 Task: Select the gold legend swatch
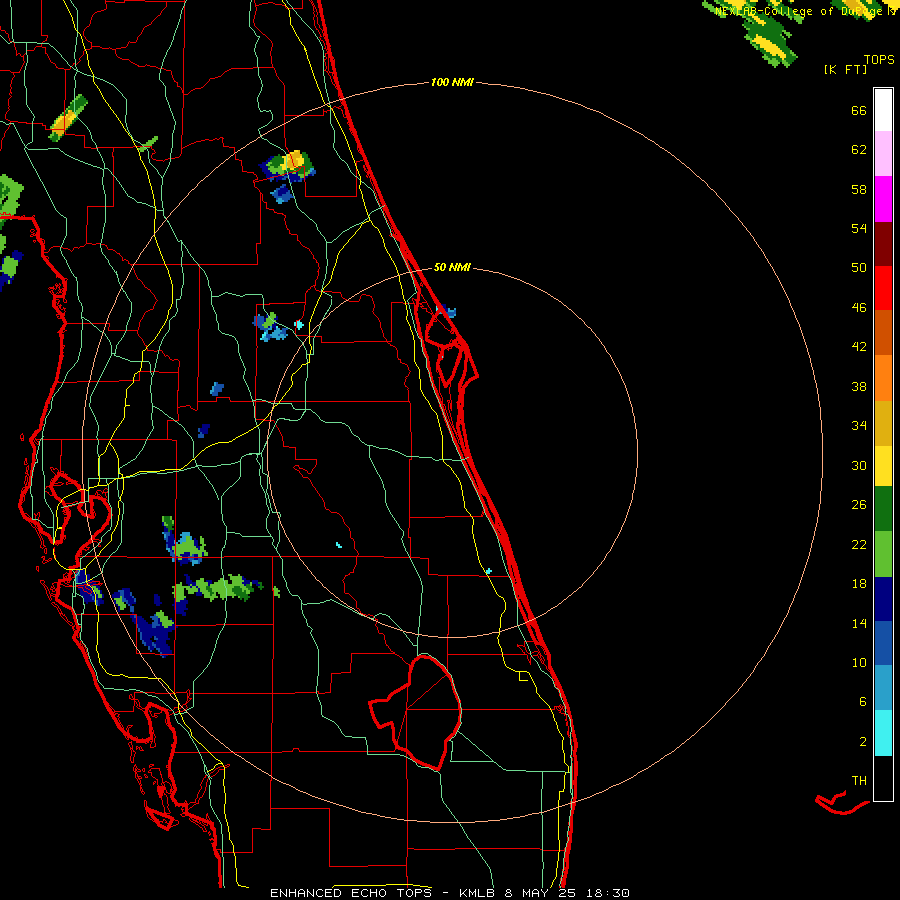point(883,423)
